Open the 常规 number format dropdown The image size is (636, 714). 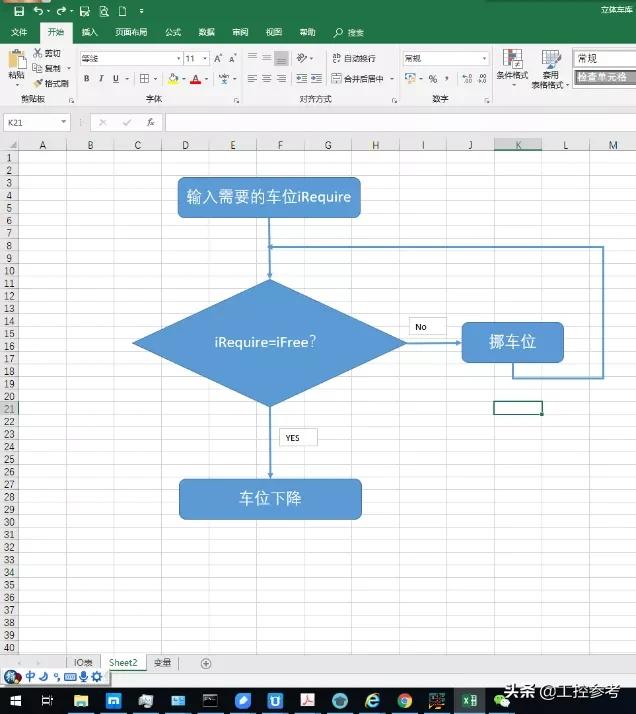coord(484,58)
